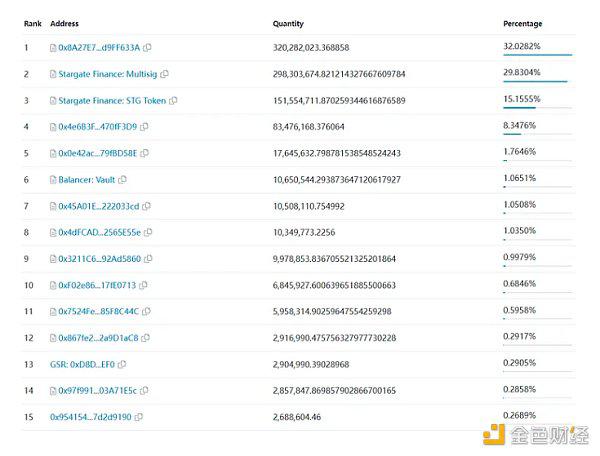Open holder 0x45A01E...222033cd

(99, 206)
